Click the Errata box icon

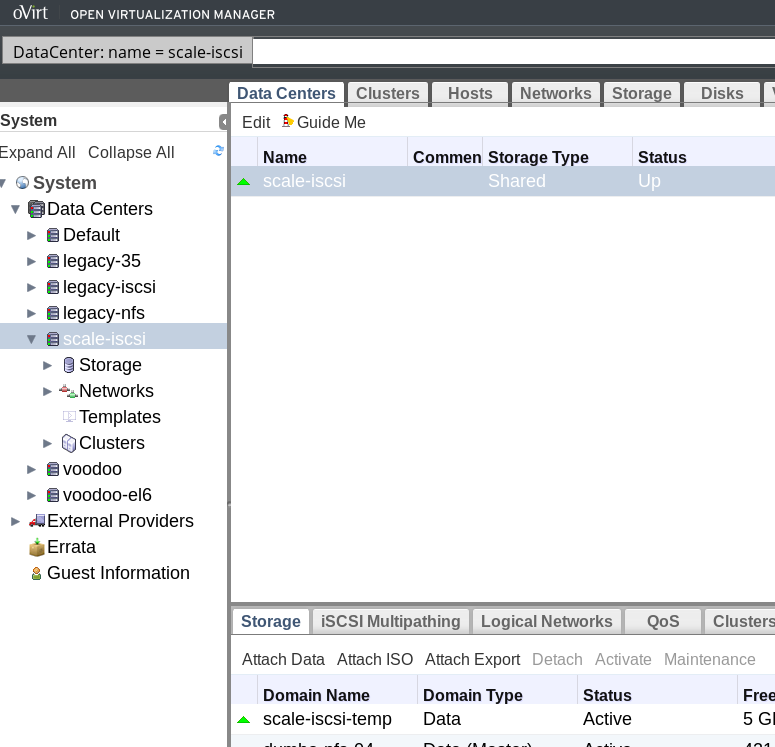coord(37,547)
